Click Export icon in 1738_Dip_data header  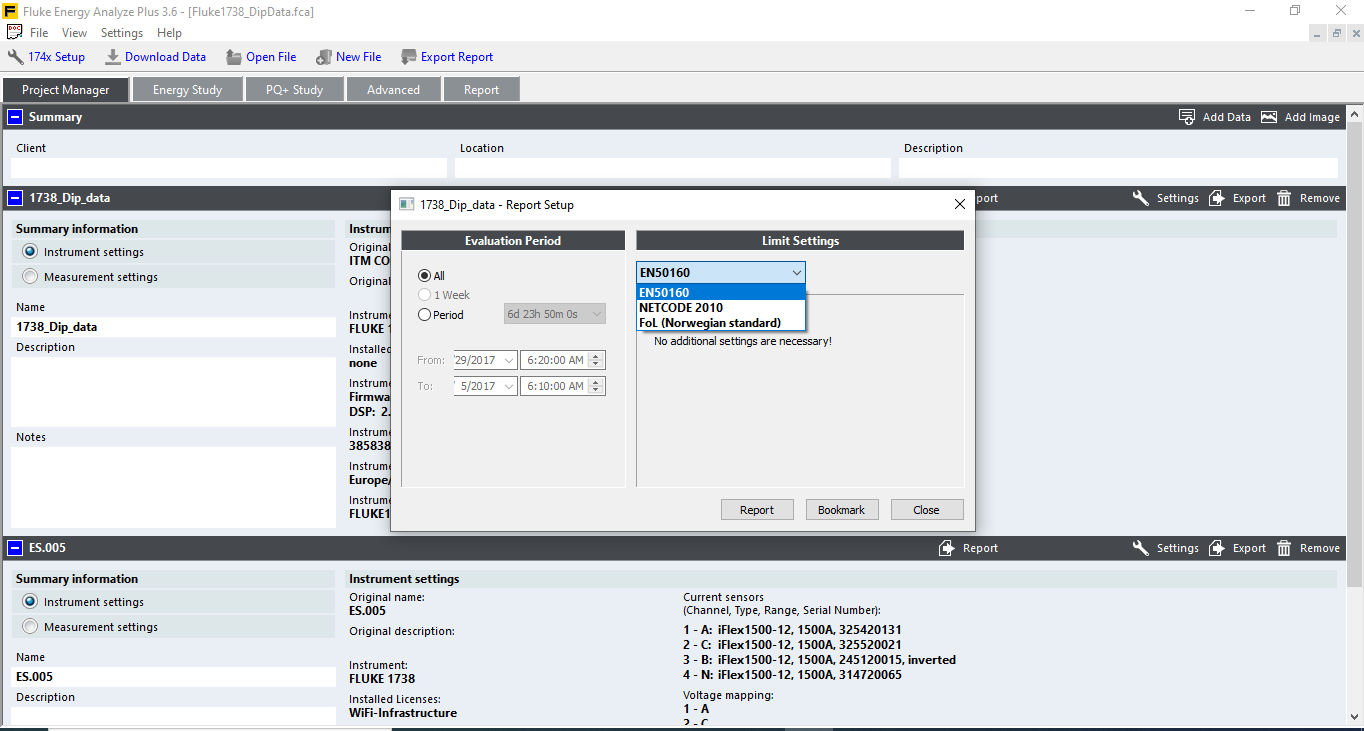click(1217, 198)
